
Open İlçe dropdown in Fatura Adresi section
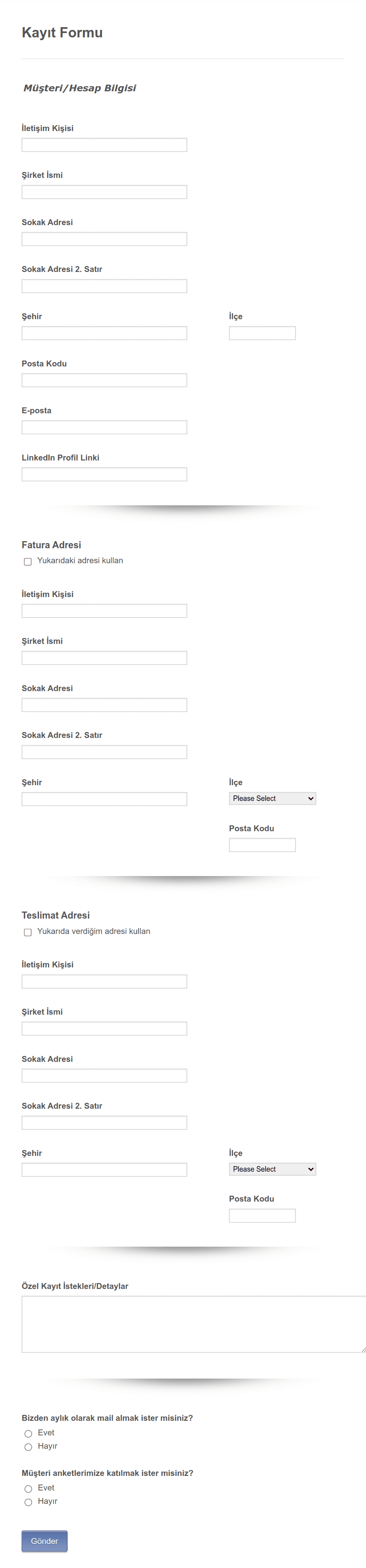(x=272, y=799)
